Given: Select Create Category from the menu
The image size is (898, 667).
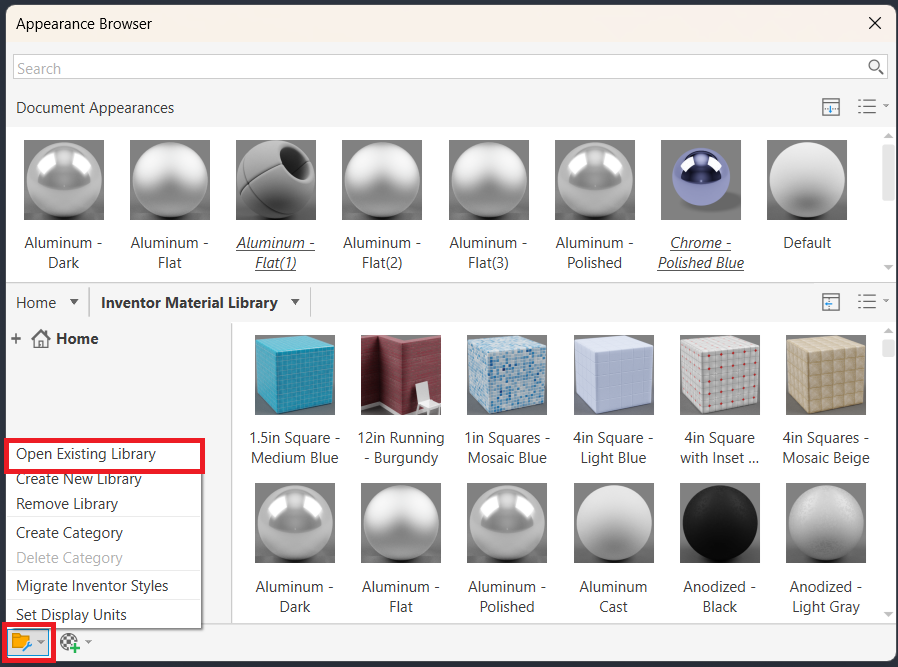Looking at the screenshot, I should tap(104, 533).
